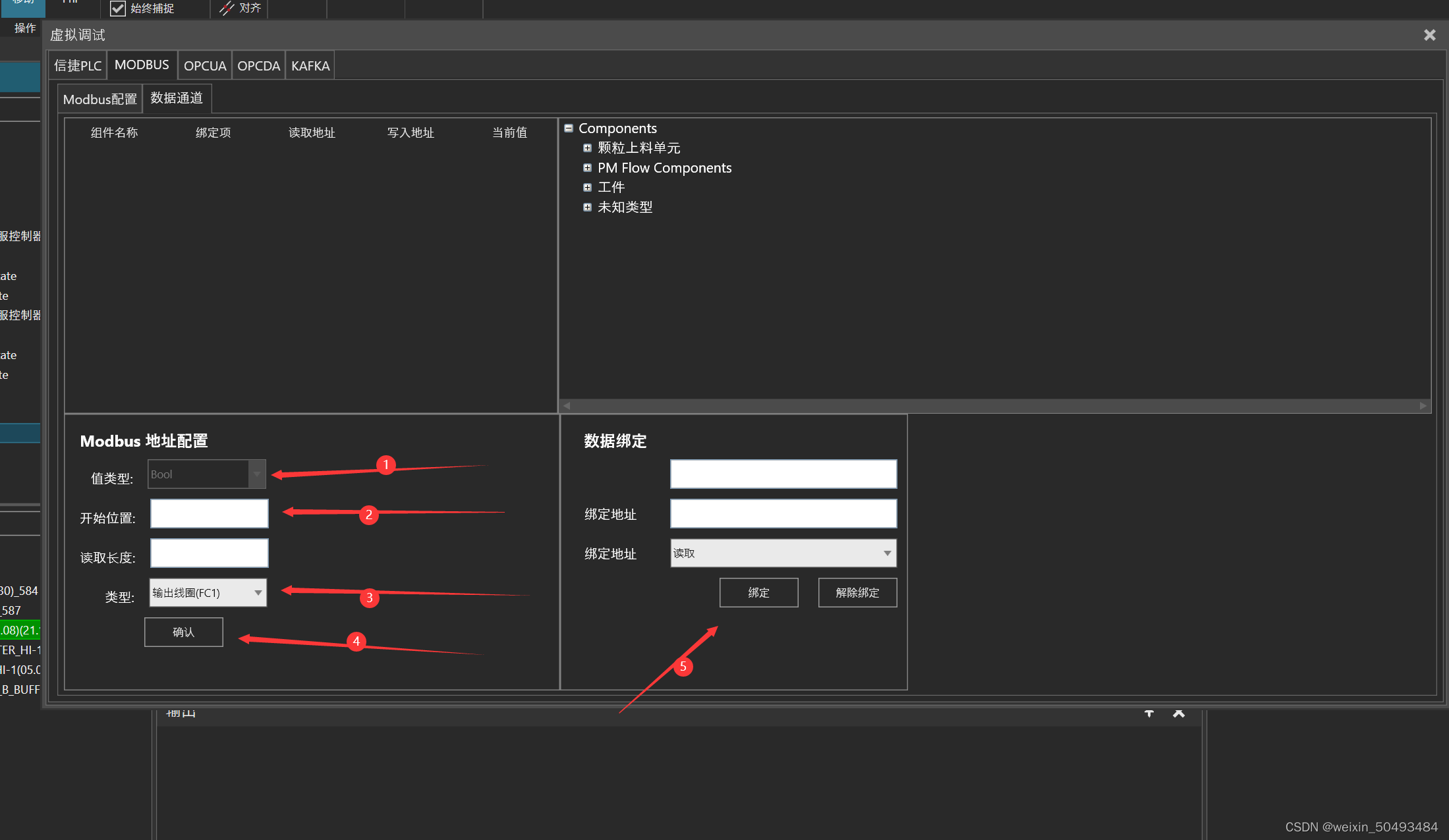Image resolution: width=1449 pixels, height=840 pixels.
Task: Expand the 未知类型 tree node
Action: 587,208
